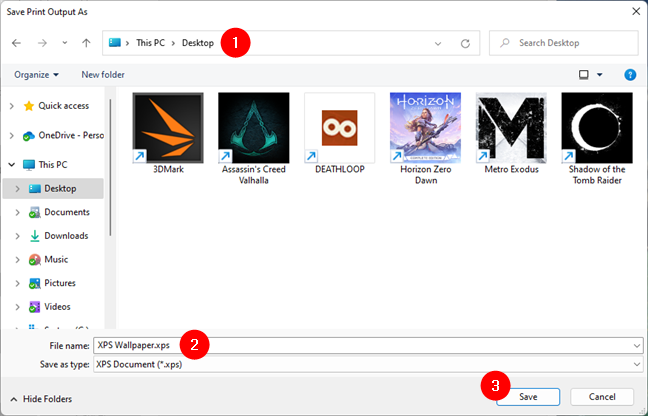Click the navigation pane scrollbar
Image resolution: width=648 pixels, height=416 pixels.
tap(110, 167)
